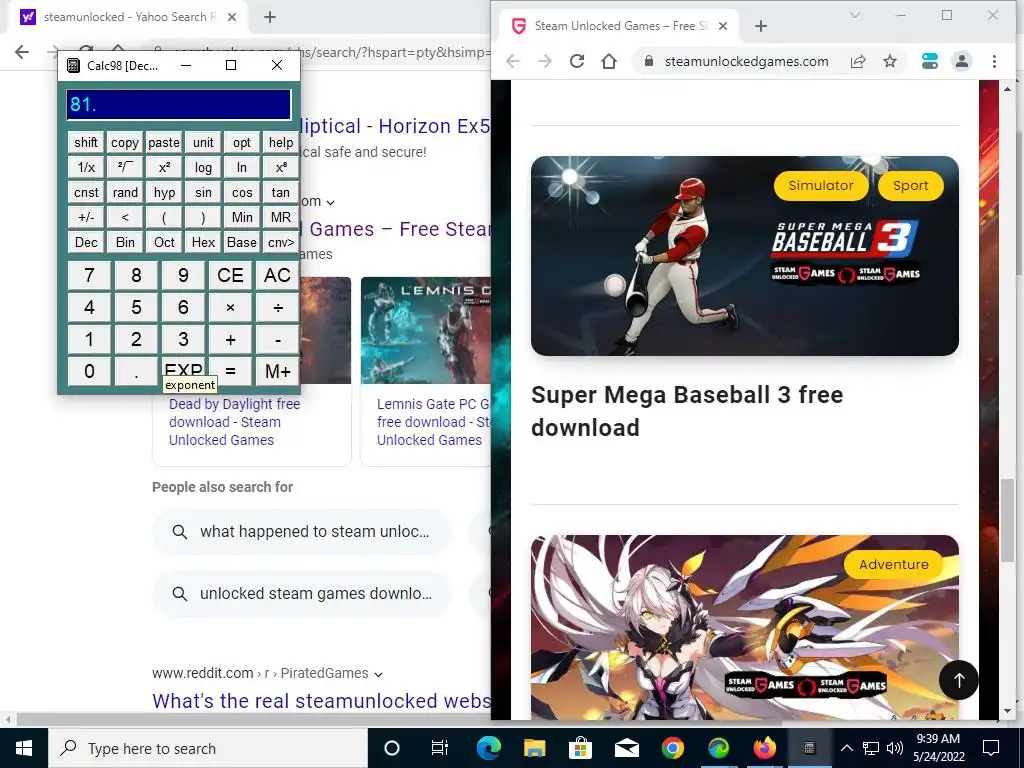Expand dropdown next to Yahoo result domain

pyautogui.click(x=330, y=202)
